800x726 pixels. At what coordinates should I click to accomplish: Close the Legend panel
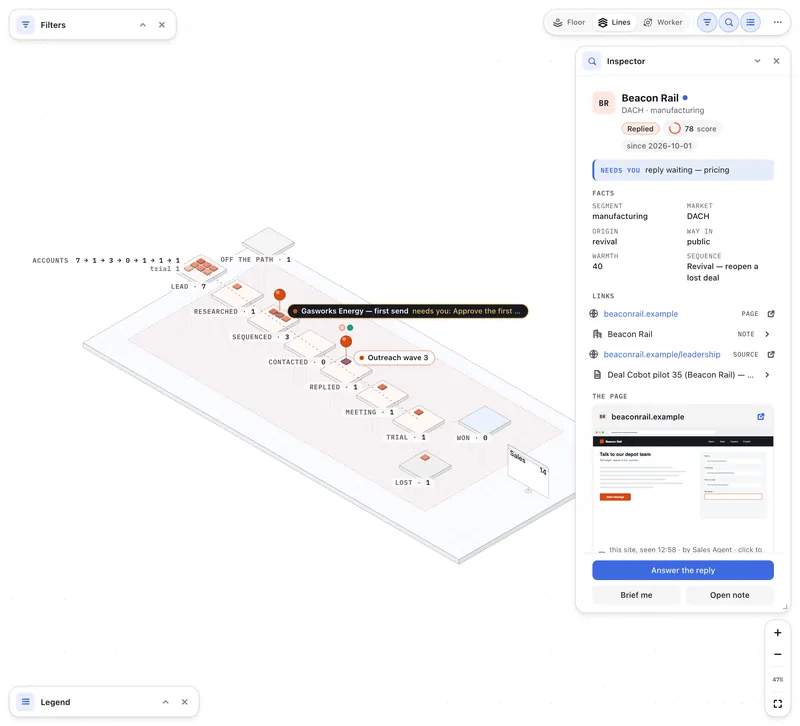coord(185,702)
